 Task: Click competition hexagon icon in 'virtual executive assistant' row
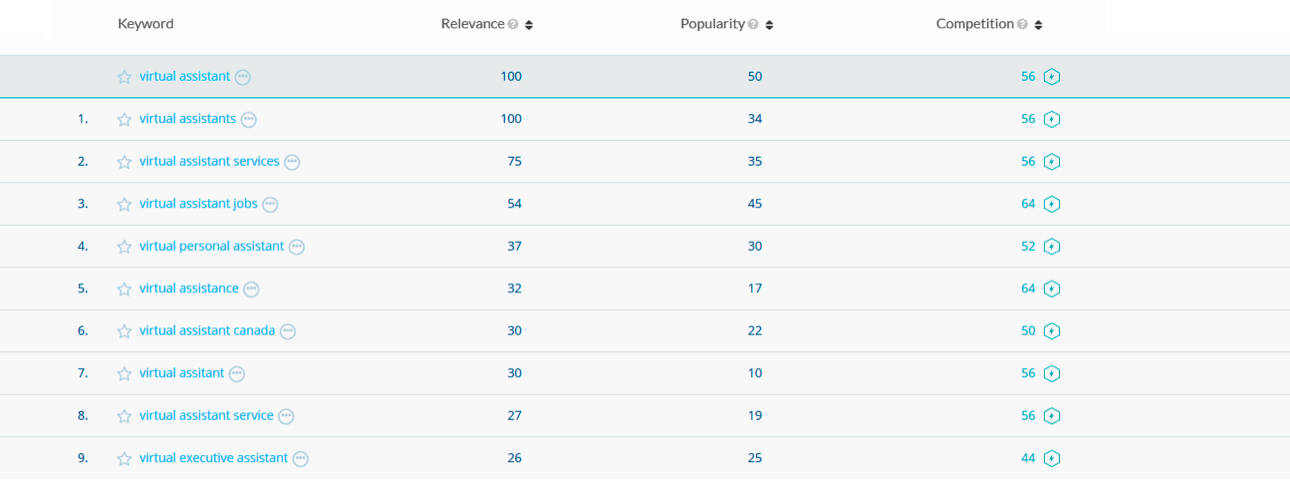(1051, 458)
